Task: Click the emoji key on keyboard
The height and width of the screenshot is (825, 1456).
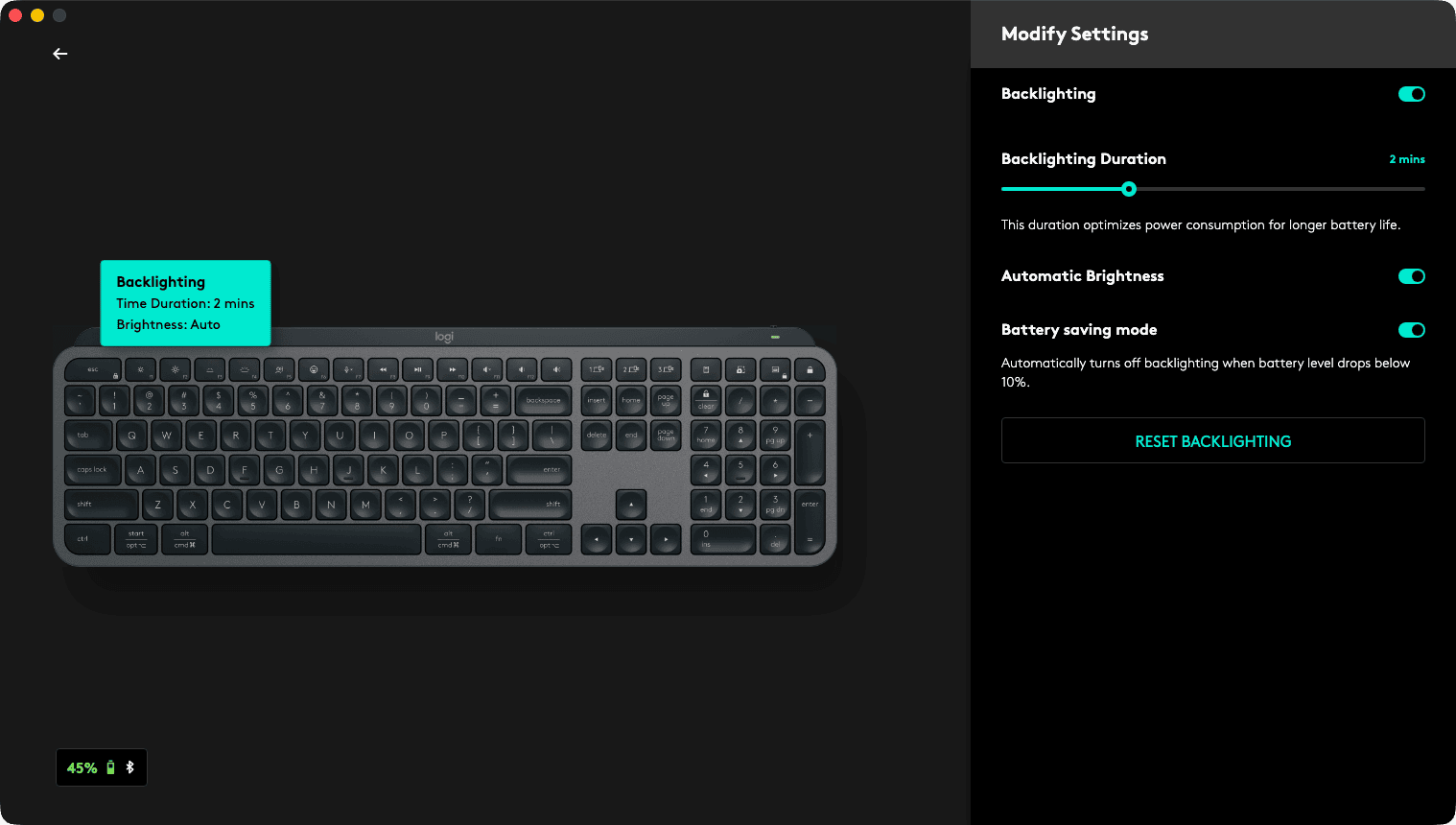Action: [314, 369]
